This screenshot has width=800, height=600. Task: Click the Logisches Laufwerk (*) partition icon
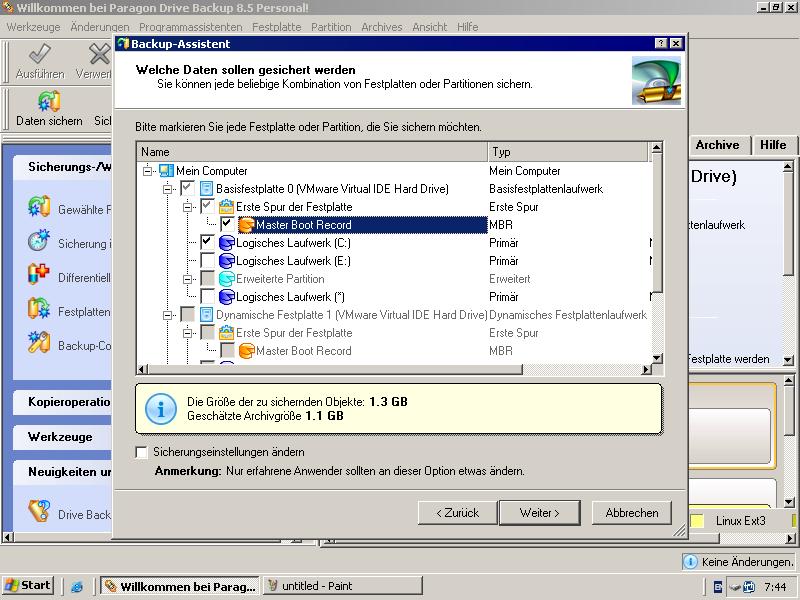227,297
